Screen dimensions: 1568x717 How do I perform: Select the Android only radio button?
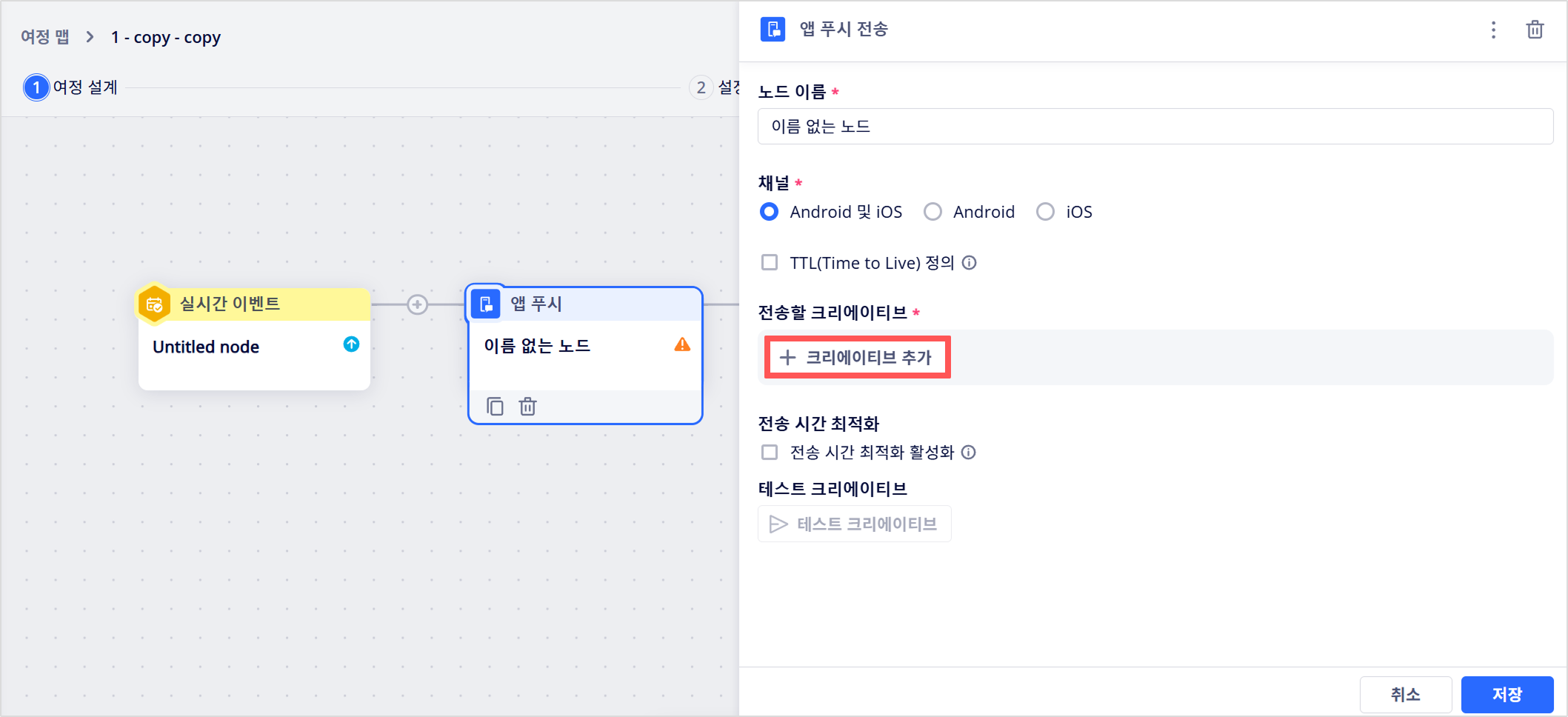click(x=933, y=212)
